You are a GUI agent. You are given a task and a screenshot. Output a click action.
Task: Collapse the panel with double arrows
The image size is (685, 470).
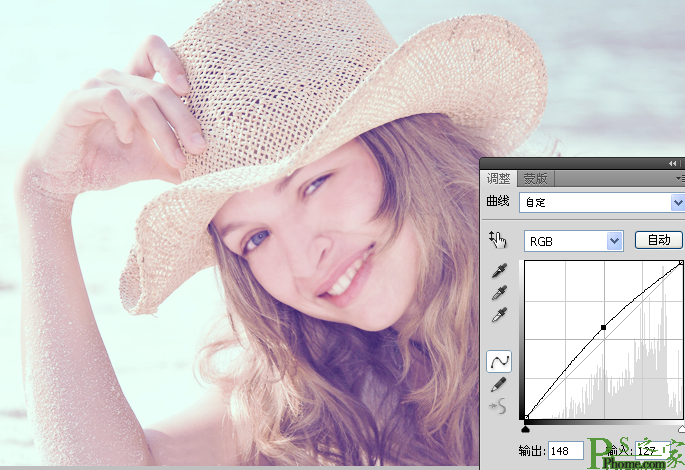point(672,163)
